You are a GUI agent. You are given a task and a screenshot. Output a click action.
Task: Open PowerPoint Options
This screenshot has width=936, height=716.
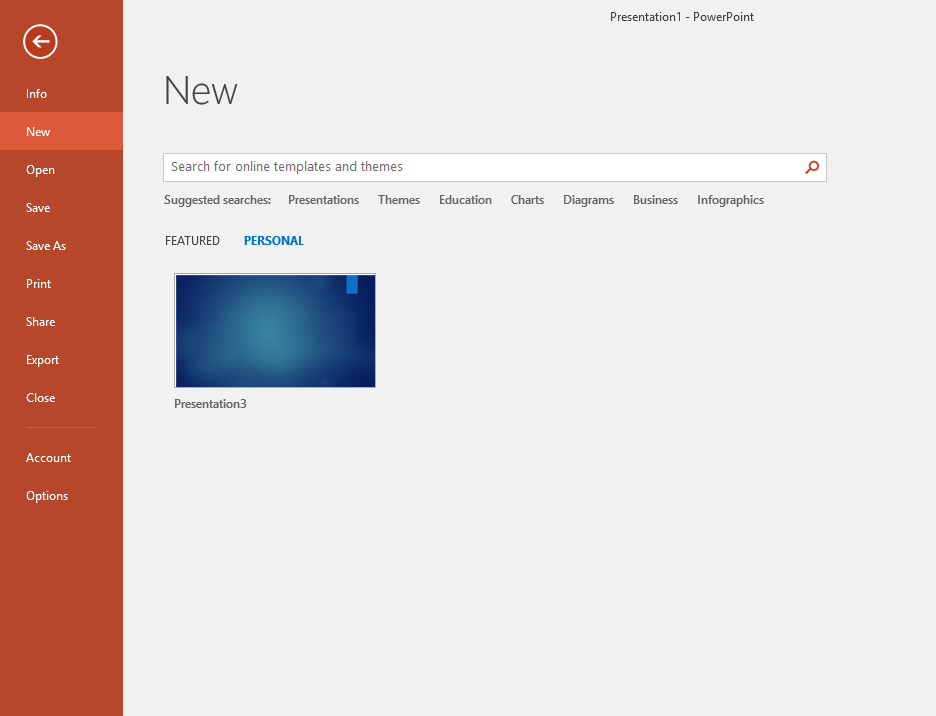pyautogui.click(x=47, y=496)
